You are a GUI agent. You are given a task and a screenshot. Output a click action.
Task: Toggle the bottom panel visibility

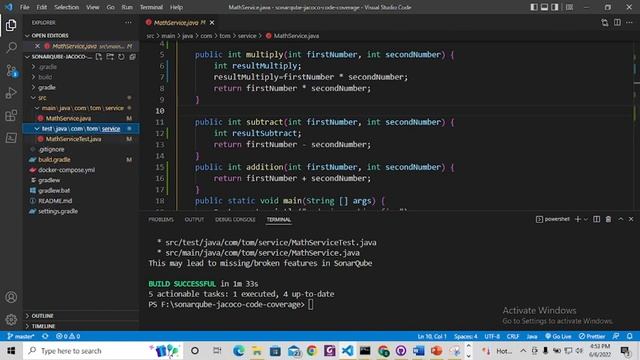click(544, 7)
